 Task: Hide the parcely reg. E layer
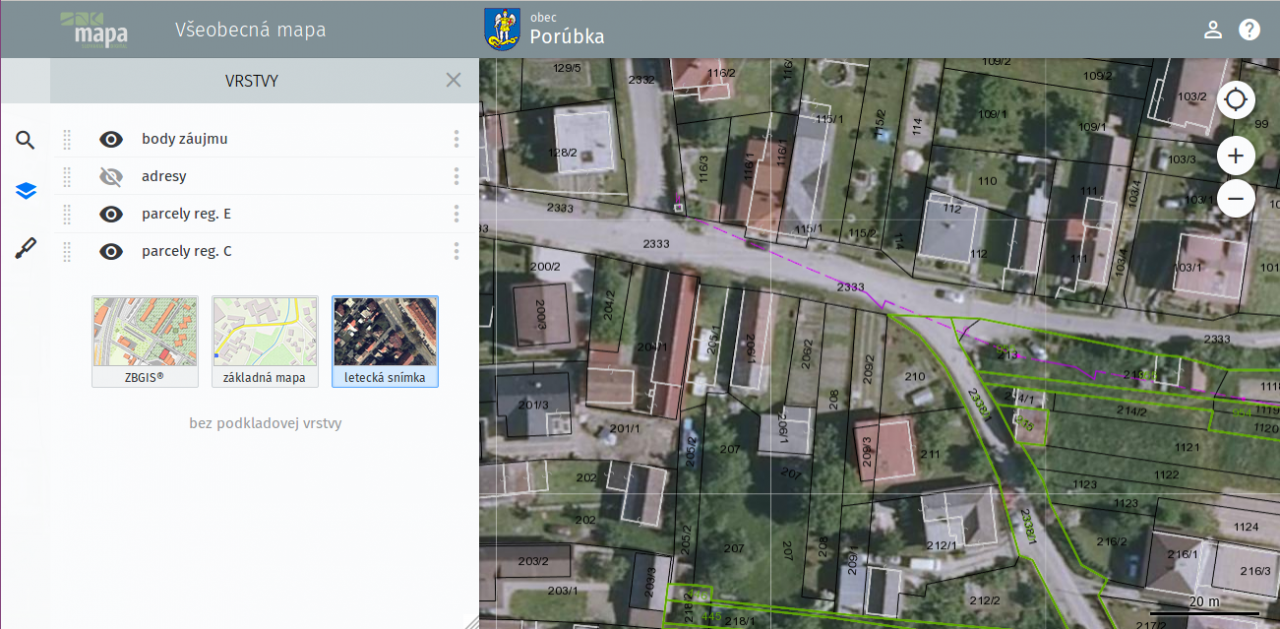pyautogui.click(x=111, y=214)
